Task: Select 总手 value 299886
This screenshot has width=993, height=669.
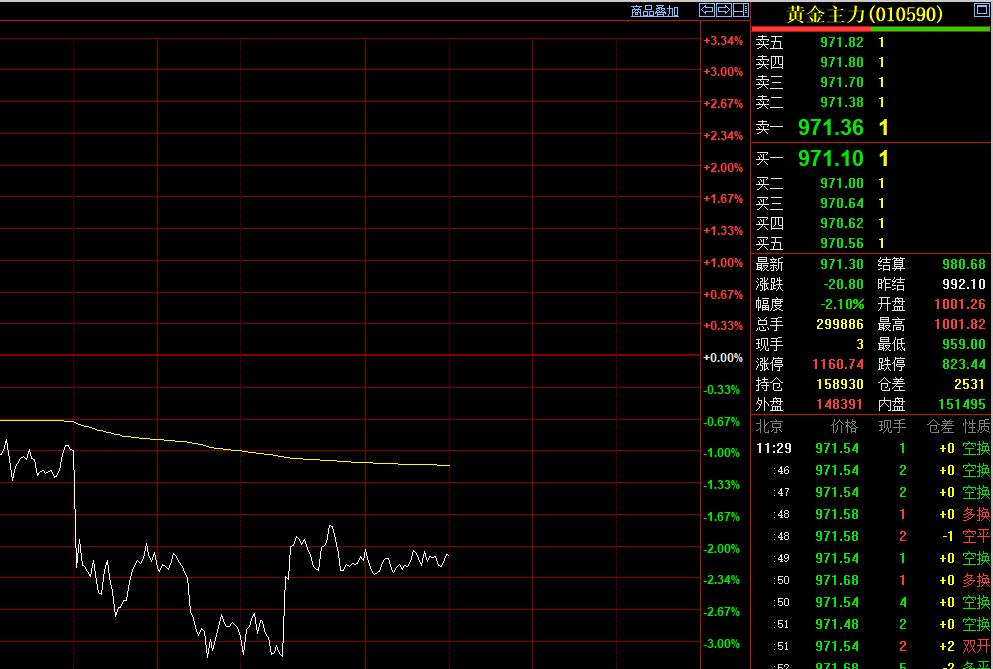Action: click(x=840, y=324)
